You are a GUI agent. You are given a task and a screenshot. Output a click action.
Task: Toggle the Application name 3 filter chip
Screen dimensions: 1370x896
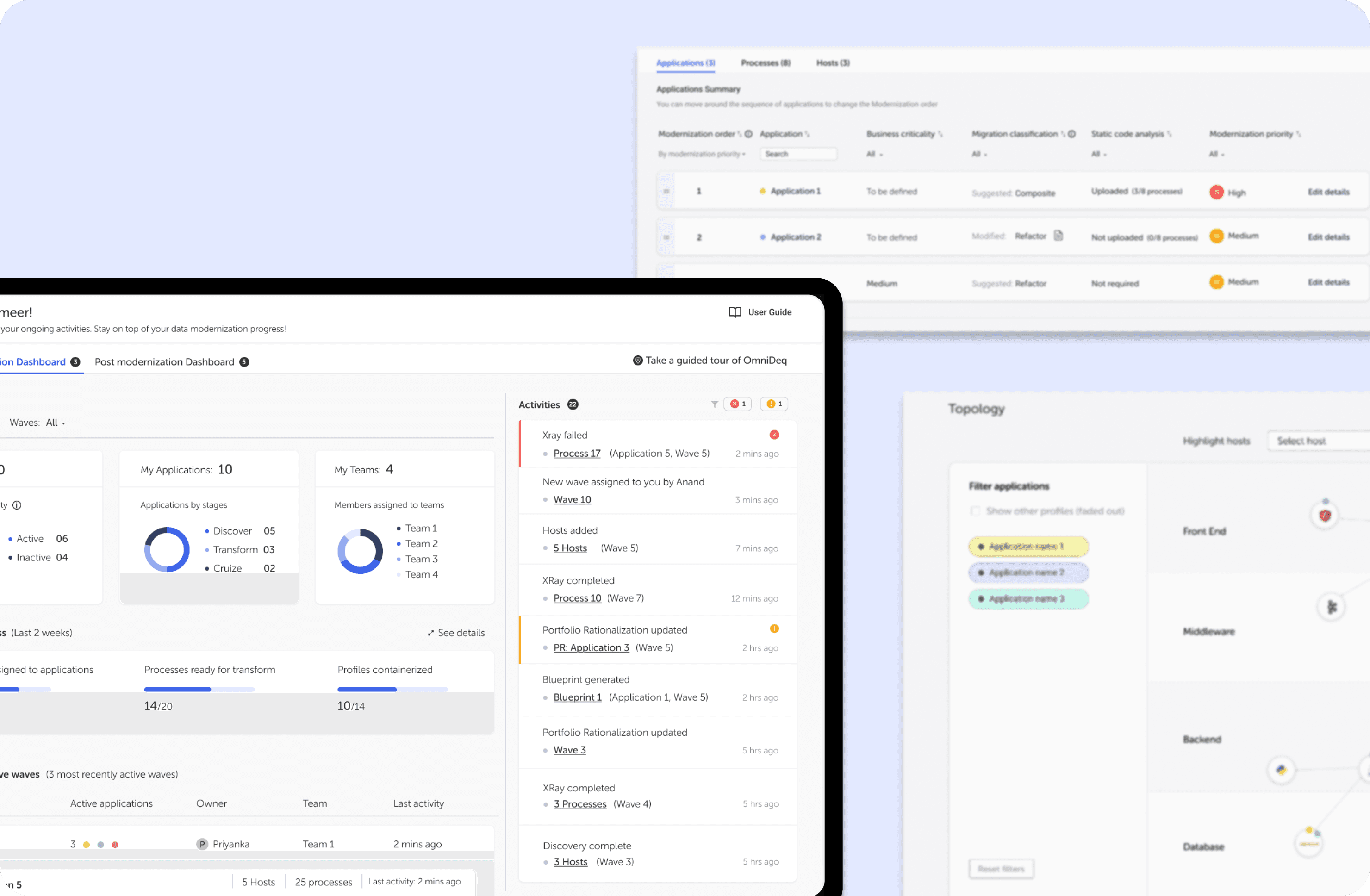click(x=1028, y=599)
